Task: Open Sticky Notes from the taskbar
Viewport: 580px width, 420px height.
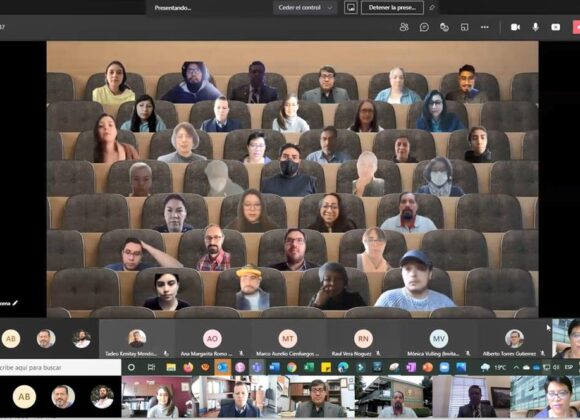Action: tap(326, 367)
